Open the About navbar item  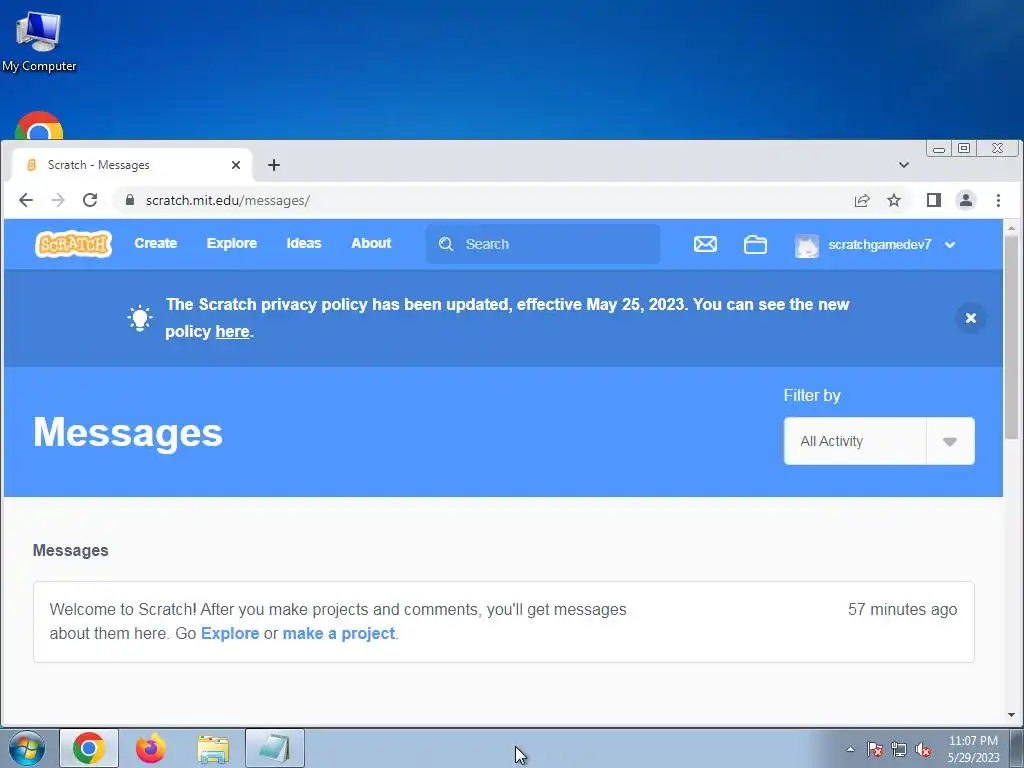click(371, 243)
